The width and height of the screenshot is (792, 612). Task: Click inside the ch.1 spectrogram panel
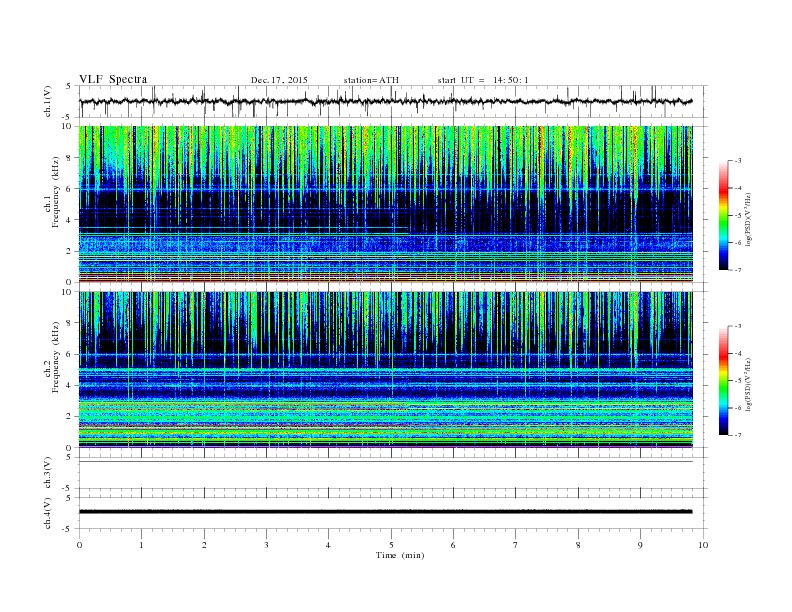[385, 204]
